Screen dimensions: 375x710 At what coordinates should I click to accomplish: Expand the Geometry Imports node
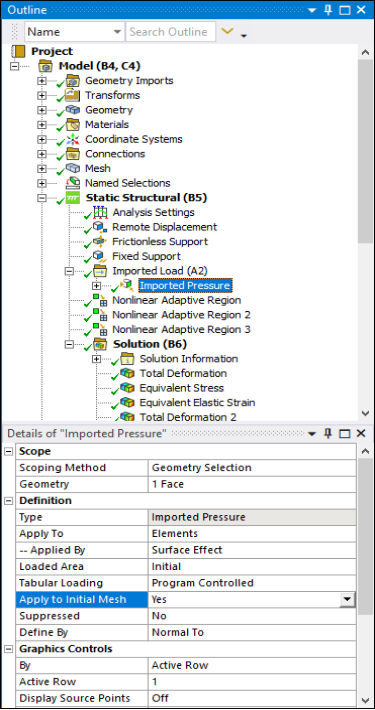tap(42, 81)
